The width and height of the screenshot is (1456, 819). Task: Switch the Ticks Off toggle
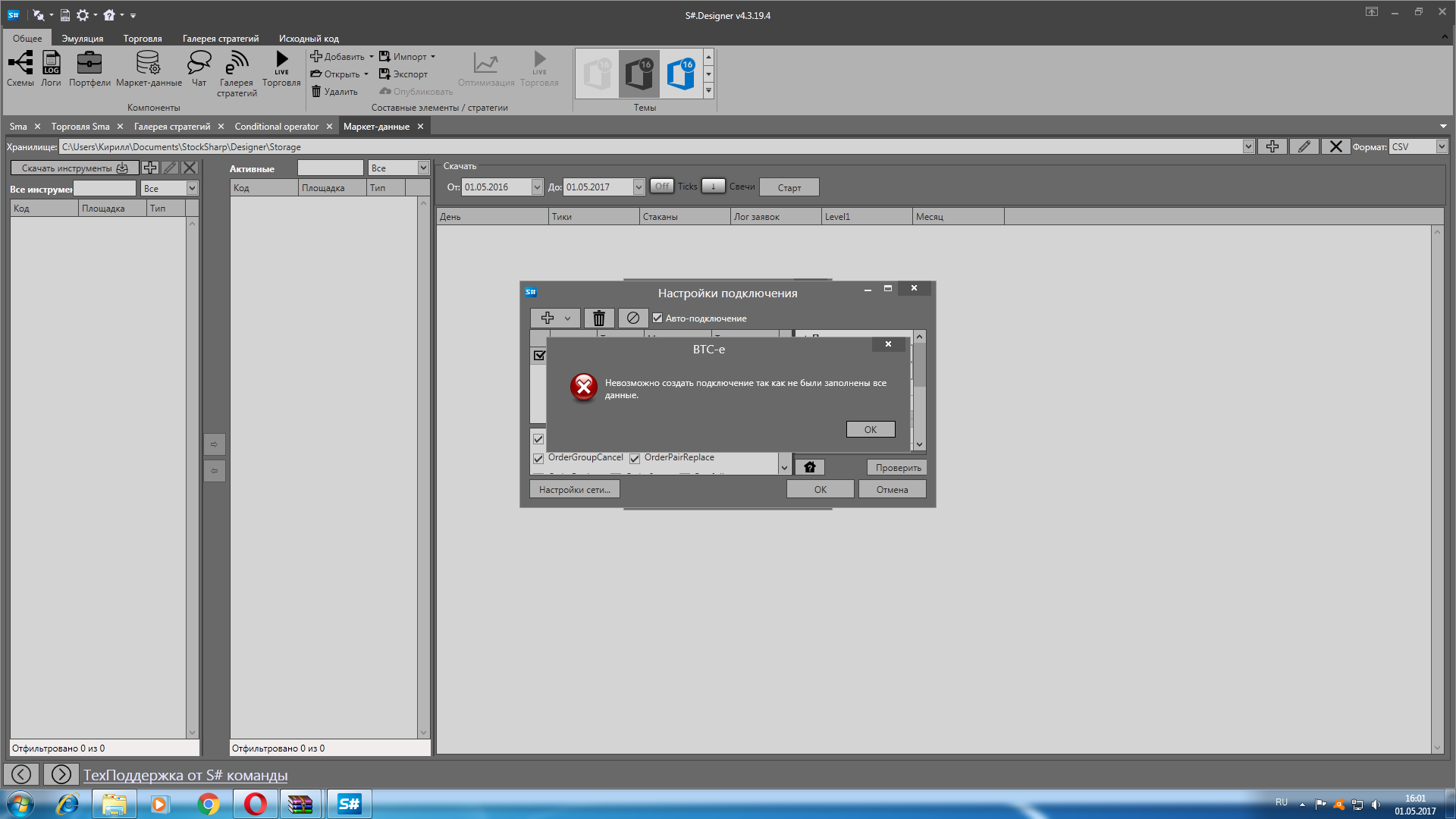tap(662, 187)
